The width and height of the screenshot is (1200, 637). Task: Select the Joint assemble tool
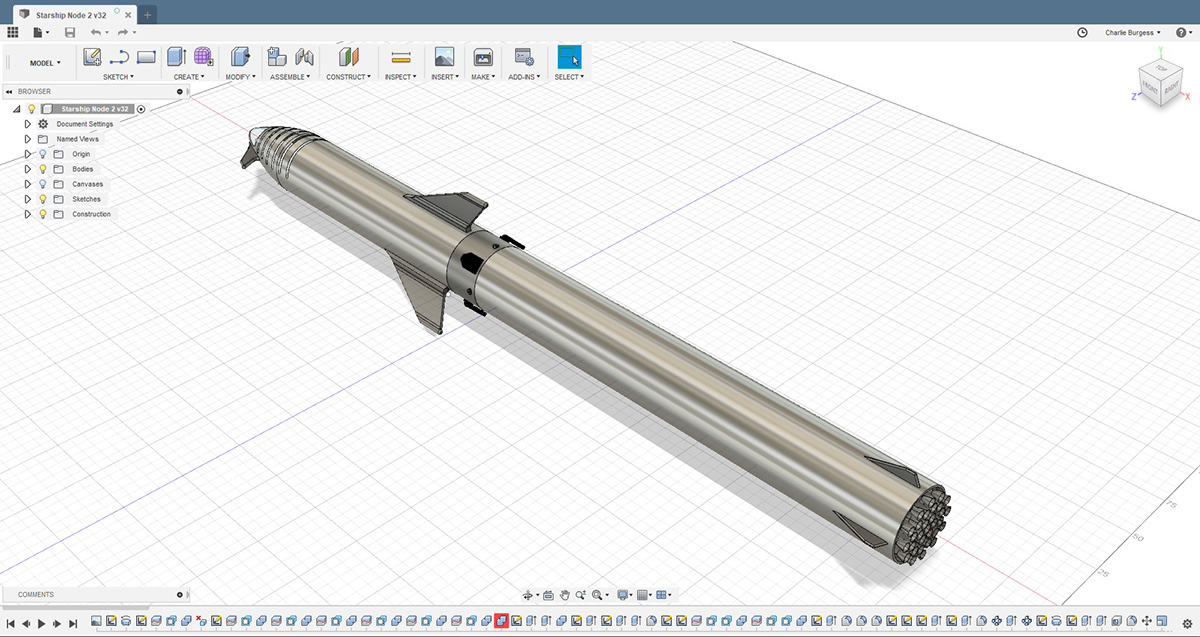click(304, 57)
